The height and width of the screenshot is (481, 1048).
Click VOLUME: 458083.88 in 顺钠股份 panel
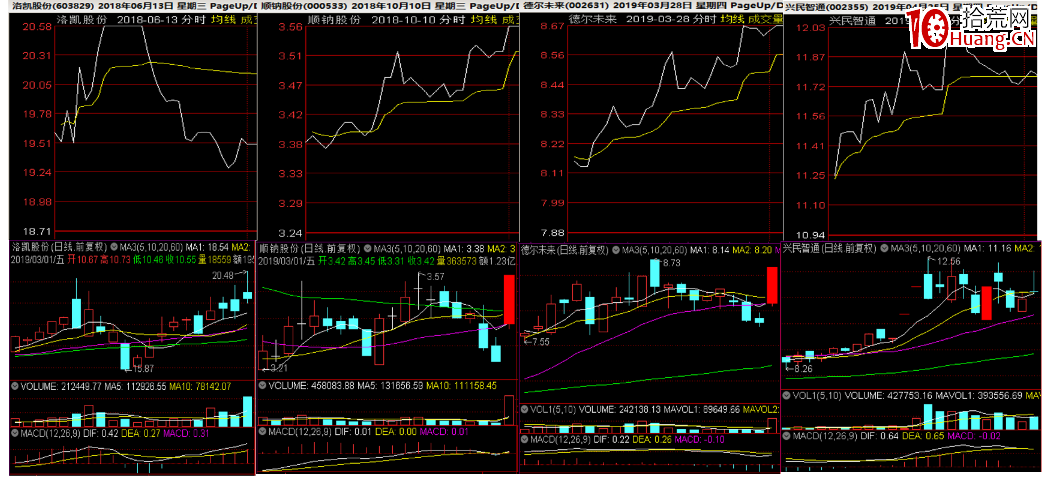pyautogui.click(x=311, y=385)
